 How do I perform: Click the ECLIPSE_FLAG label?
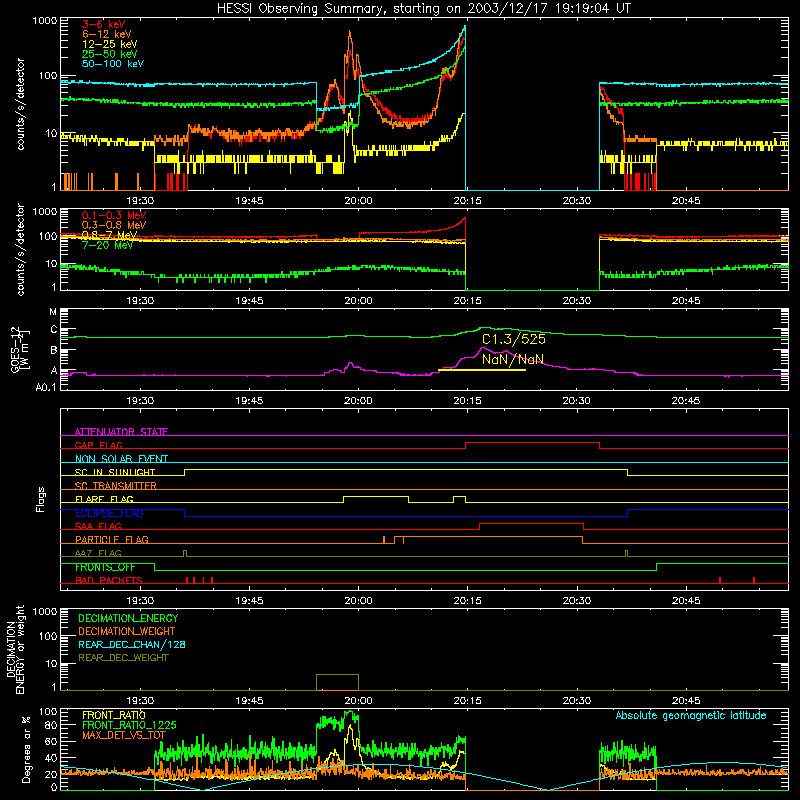click(109, 513)
